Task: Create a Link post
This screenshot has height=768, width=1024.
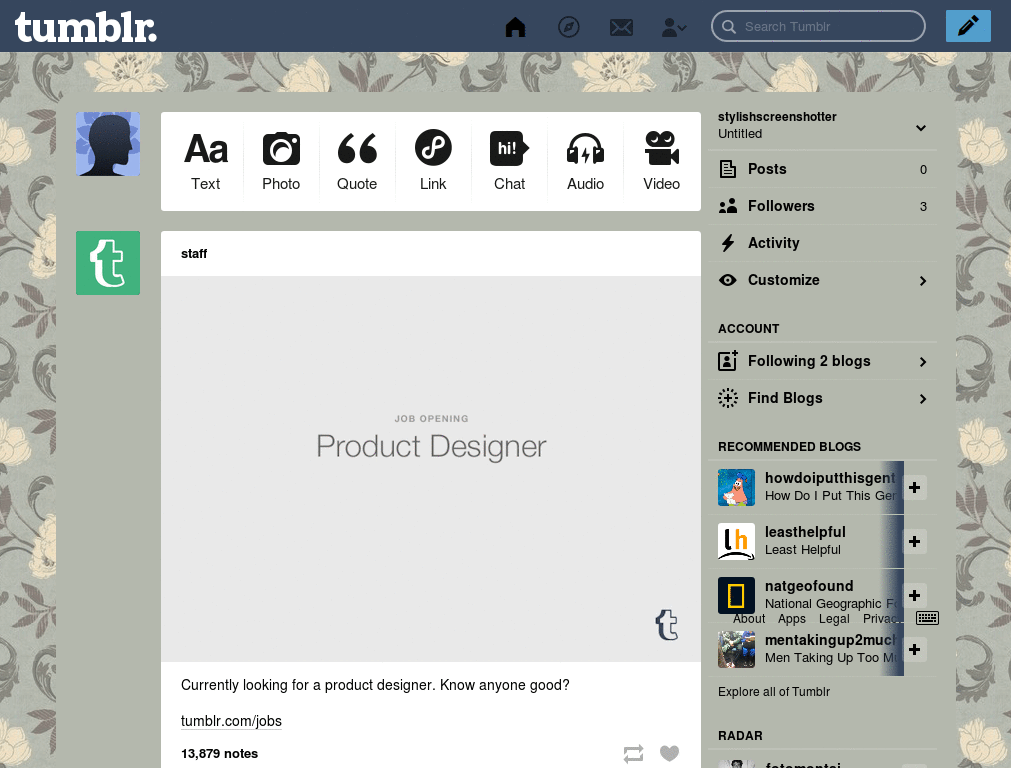Action: tap(433, 161)
